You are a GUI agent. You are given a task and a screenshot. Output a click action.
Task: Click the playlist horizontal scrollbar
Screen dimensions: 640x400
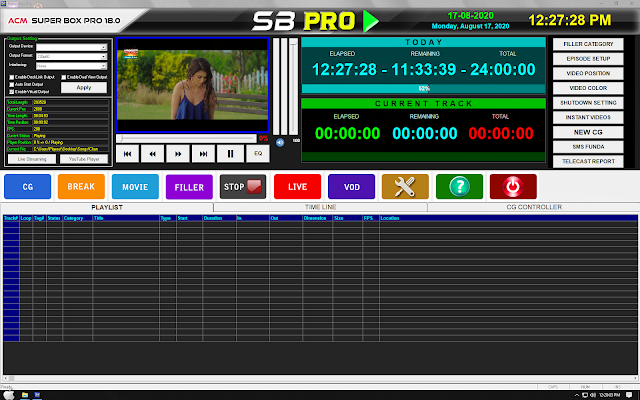tap(320, 378)
